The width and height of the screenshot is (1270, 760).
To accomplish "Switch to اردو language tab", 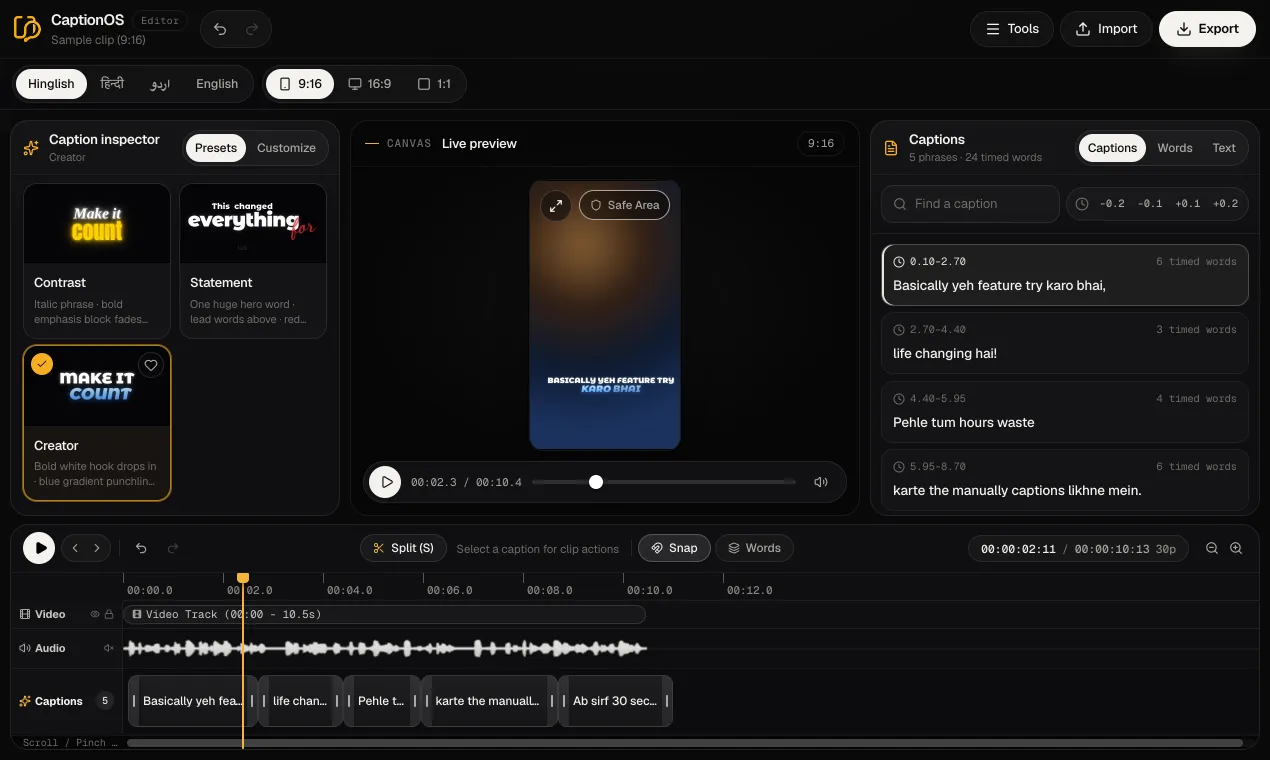I will (160, 84).
